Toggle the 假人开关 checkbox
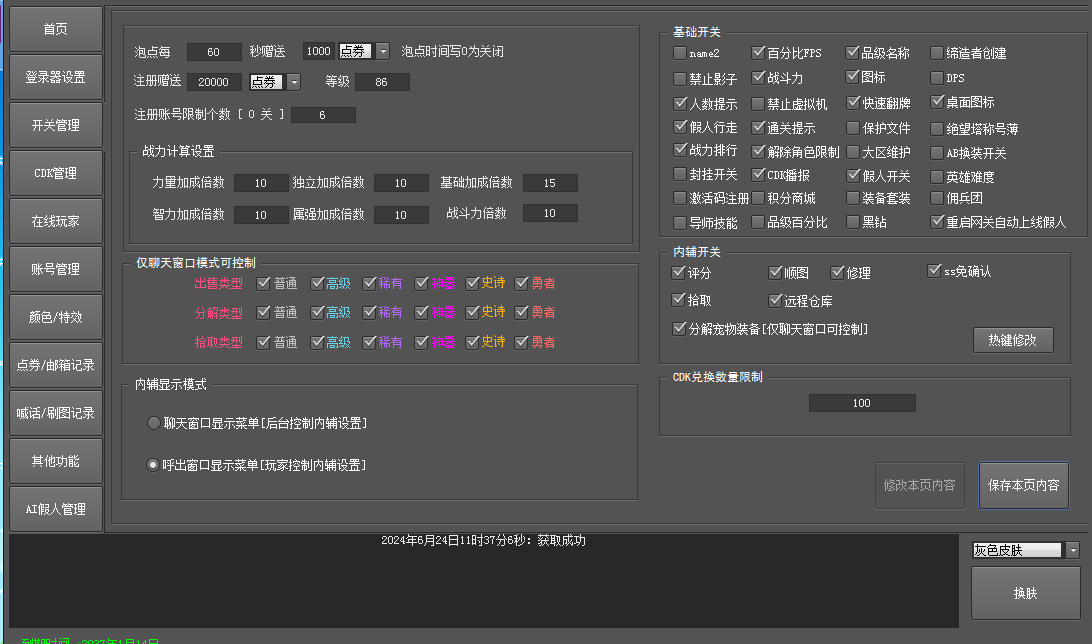Image resolution: width=1092 pixels, height=644 pixels. pos(853,175)
